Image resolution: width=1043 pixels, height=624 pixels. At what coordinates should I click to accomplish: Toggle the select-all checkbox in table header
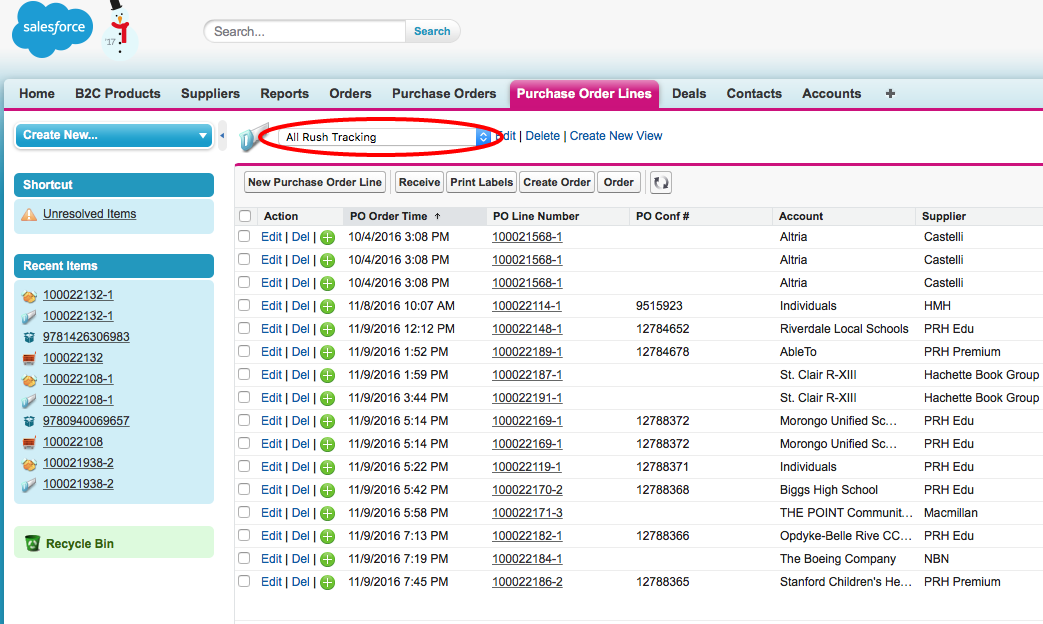(x=245, y=216)
